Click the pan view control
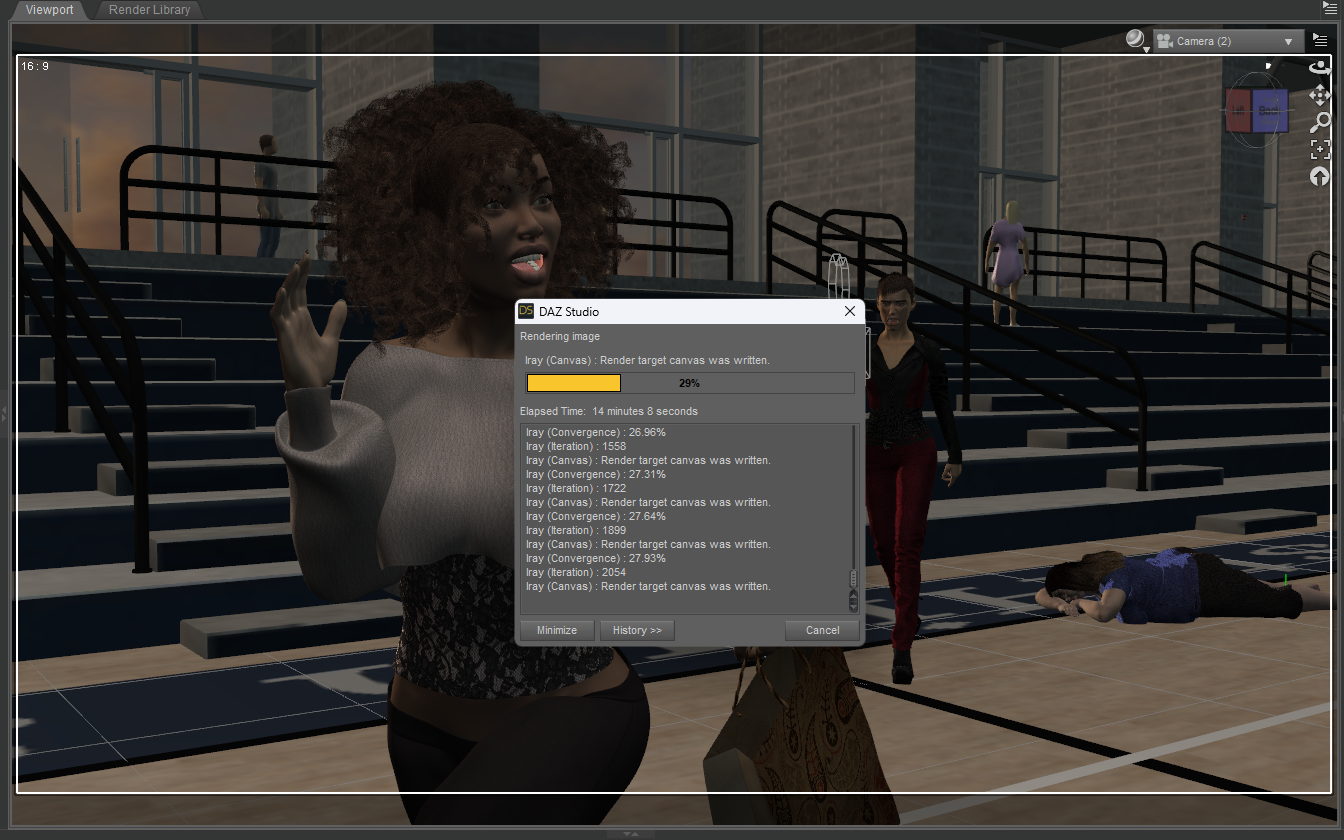Image resolution: width=1344 pixels, height=840 pixels. (1320, 95)
